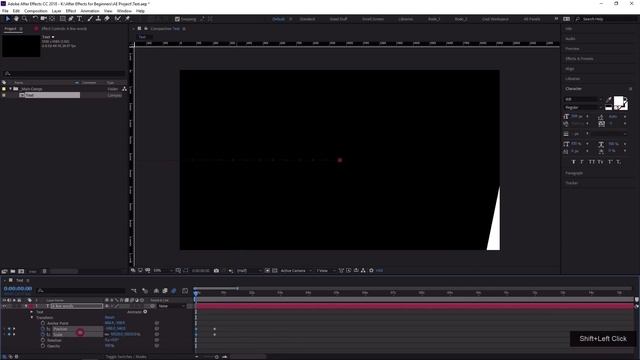The width and height of the screenshot is (640, 360).
Task: Collapse the Main Comps folder
Action: [11, 89]
